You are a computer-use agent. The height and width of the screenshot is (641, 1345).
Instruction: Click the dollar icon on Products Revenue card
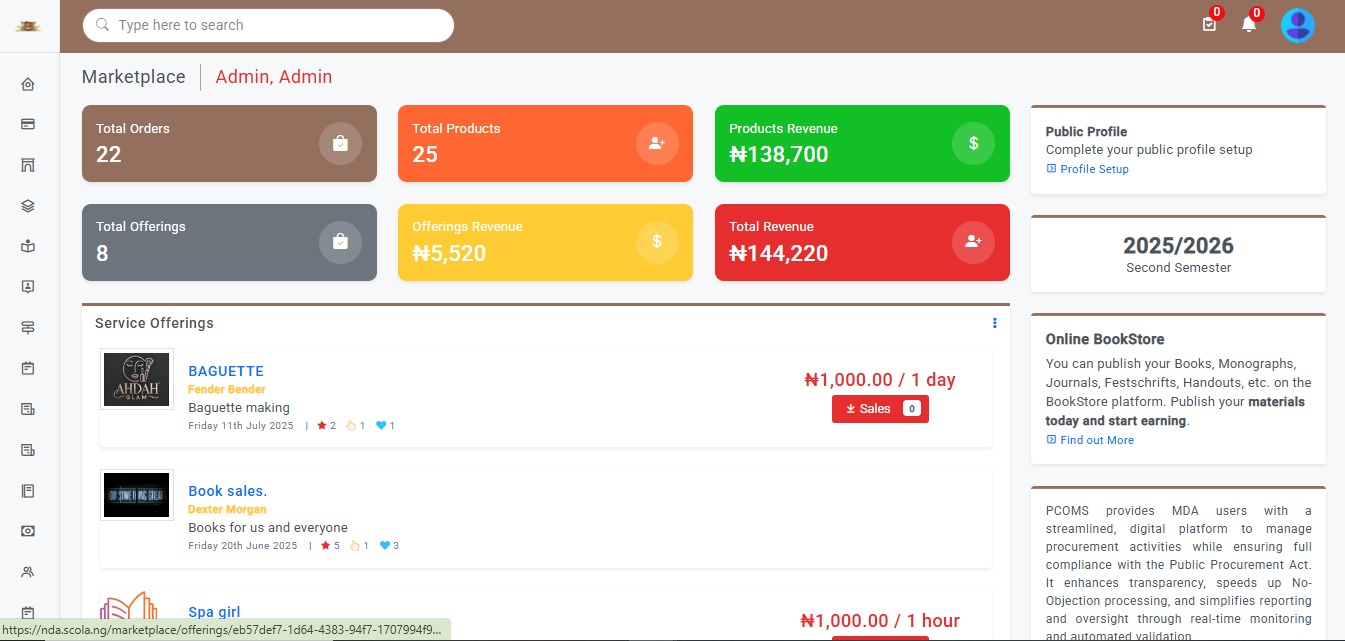973,143
